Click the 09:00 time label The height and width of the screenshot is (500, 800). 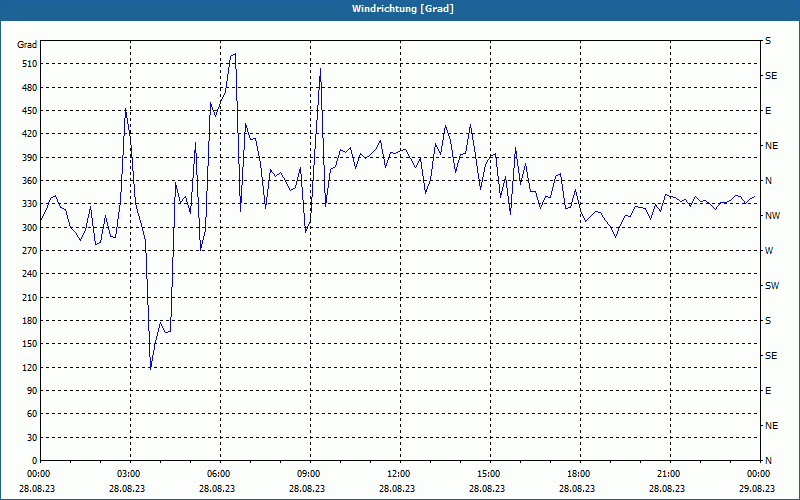(x=310, y=474)
